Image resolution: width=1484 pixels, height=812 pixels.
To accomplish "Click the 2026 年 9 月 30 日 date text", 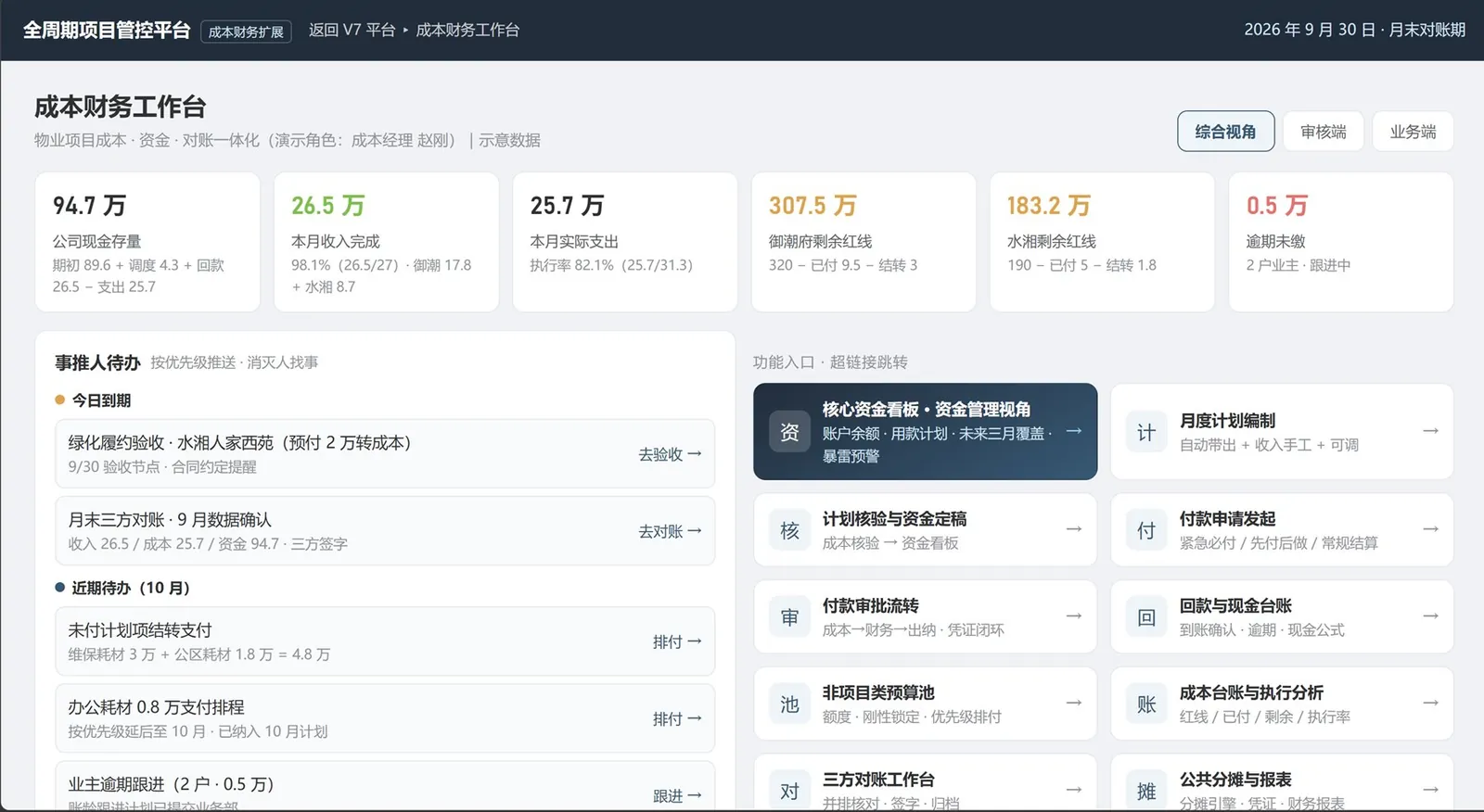I will (1310, 30).
